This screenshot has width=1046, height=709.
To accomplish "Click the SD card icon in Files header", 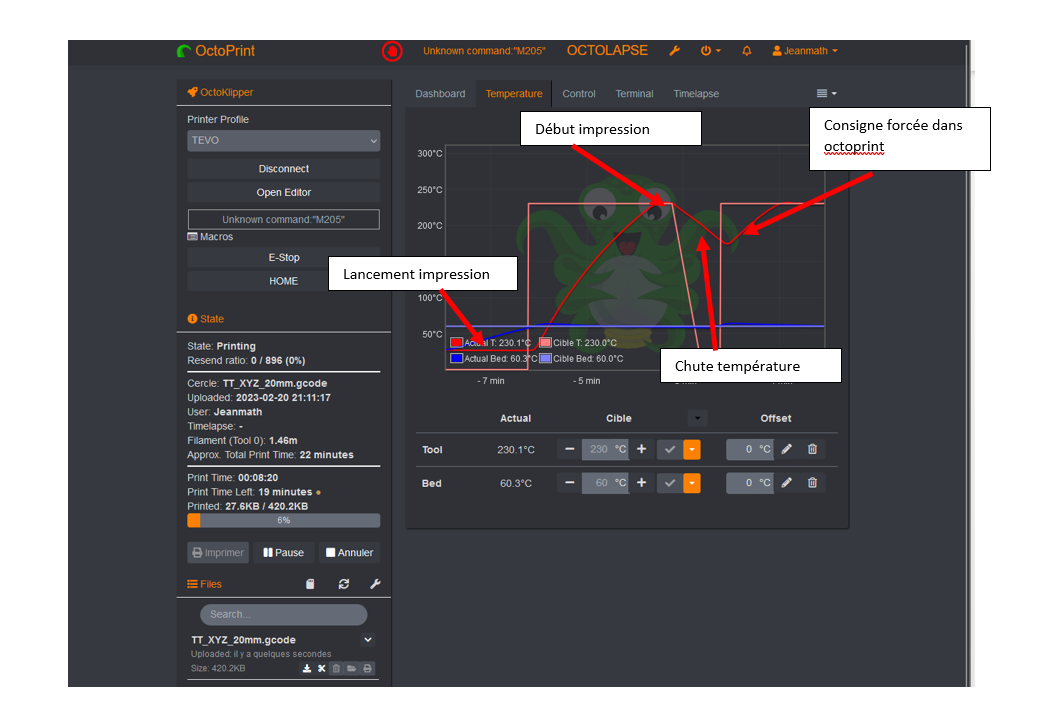I will coord(310,584).
